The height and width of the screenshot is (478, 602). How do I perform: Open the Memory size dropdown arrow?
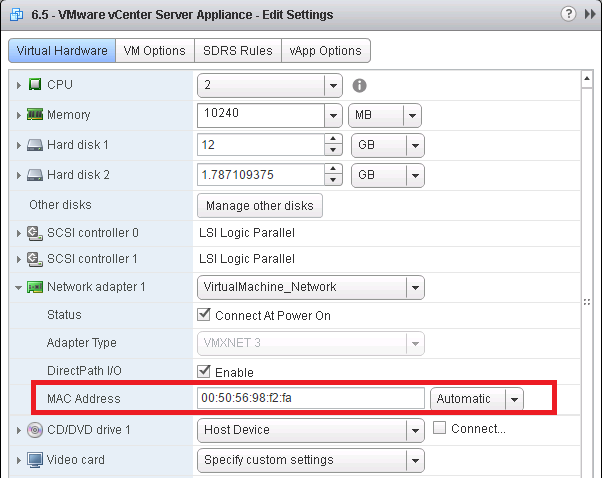[x=333, y=115]
